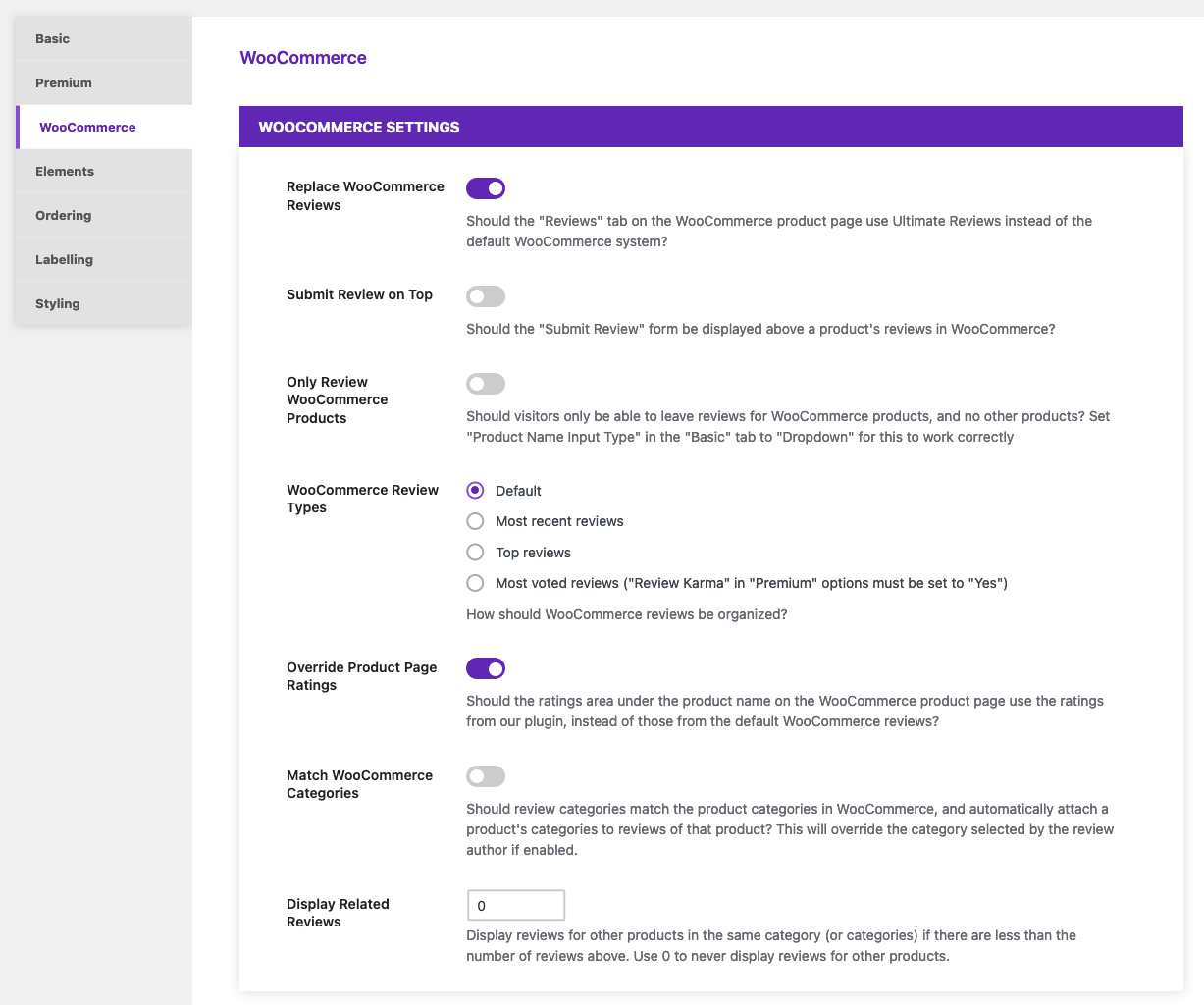Click the WooCommerce Settings purple header bar
This screenshot has height=1005, width=1204.
tap(711, 127)
